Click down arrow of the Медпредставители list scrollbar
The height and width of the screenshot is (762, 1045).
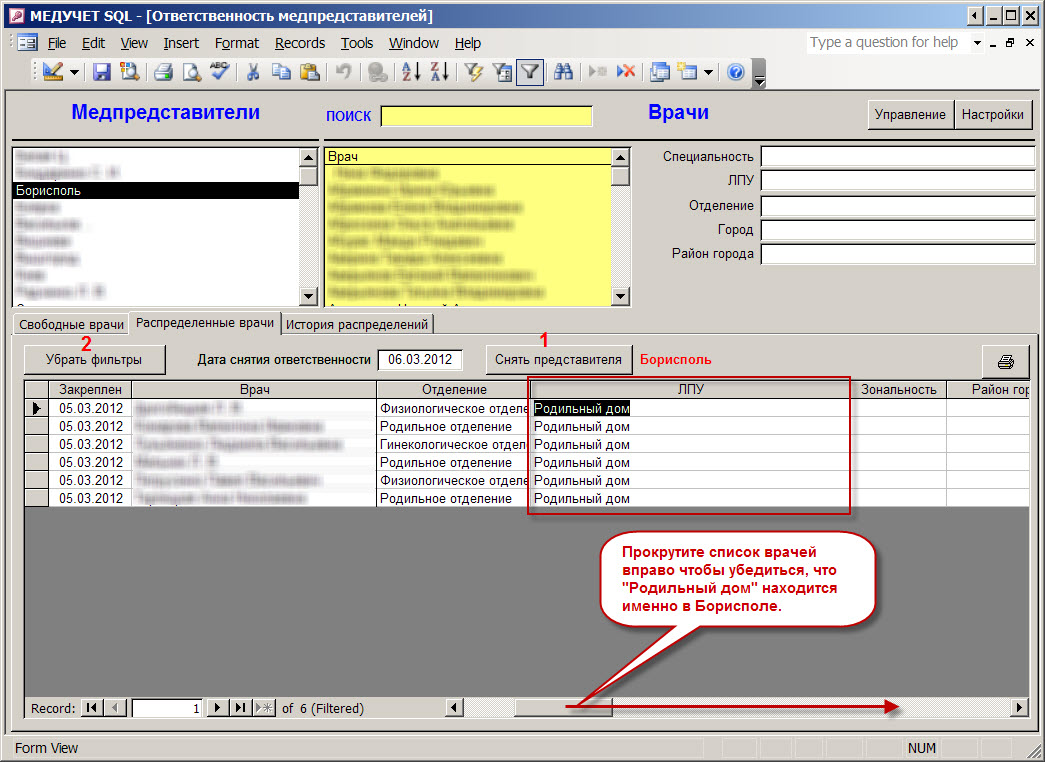point(308,296)
